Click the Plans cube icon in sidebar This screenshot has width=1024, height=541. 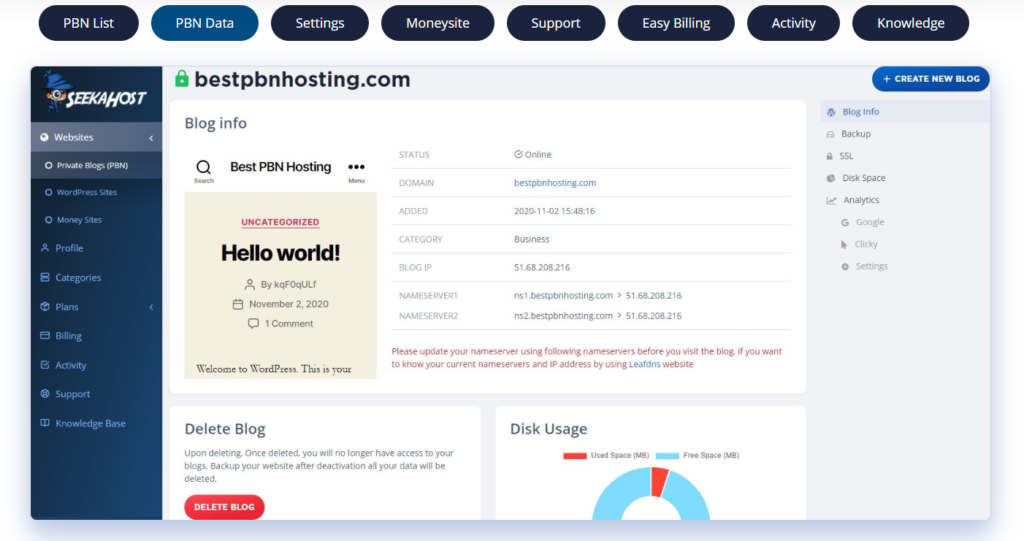[x=45, y=306]
